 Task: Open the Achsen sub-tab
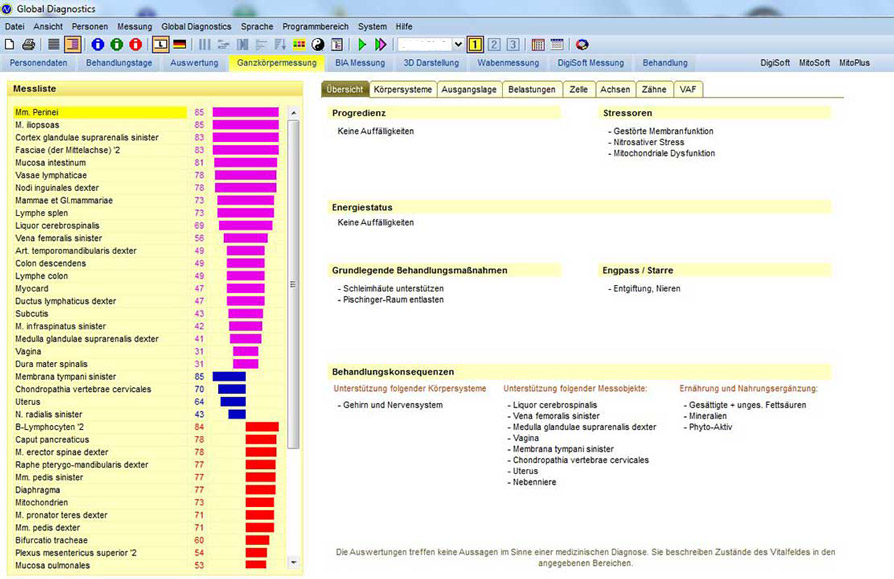615,89
